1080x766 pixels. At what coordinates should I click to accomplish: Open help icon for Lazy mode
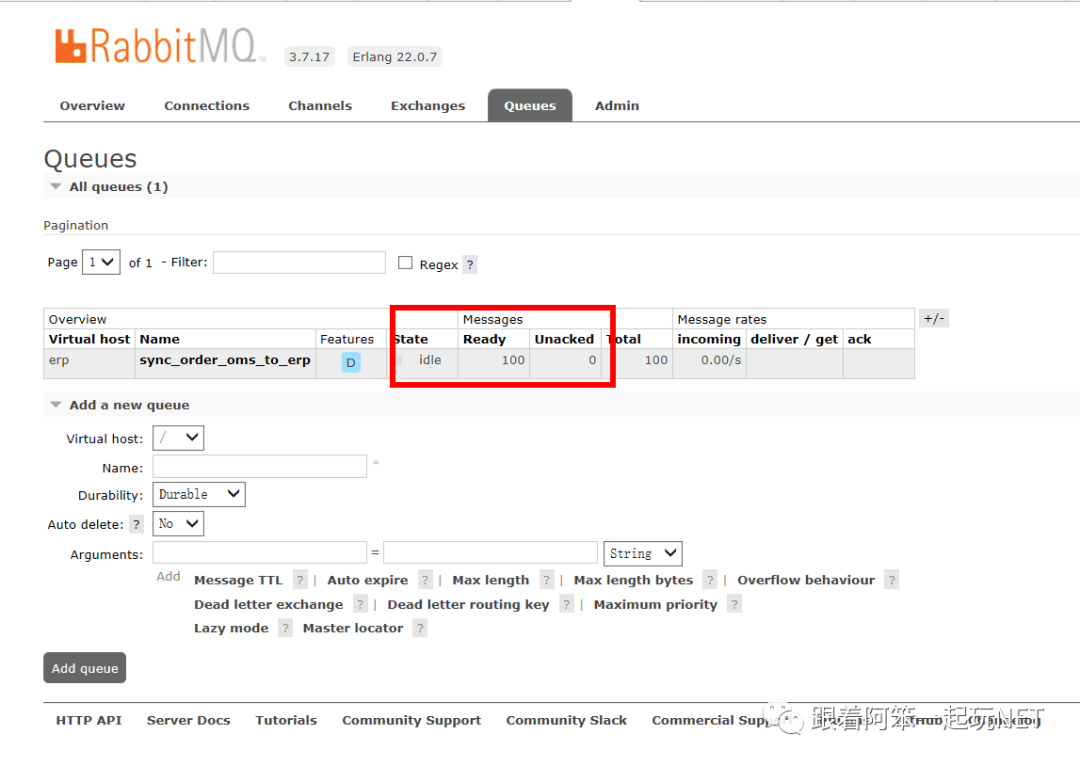(x=285, y=628)
